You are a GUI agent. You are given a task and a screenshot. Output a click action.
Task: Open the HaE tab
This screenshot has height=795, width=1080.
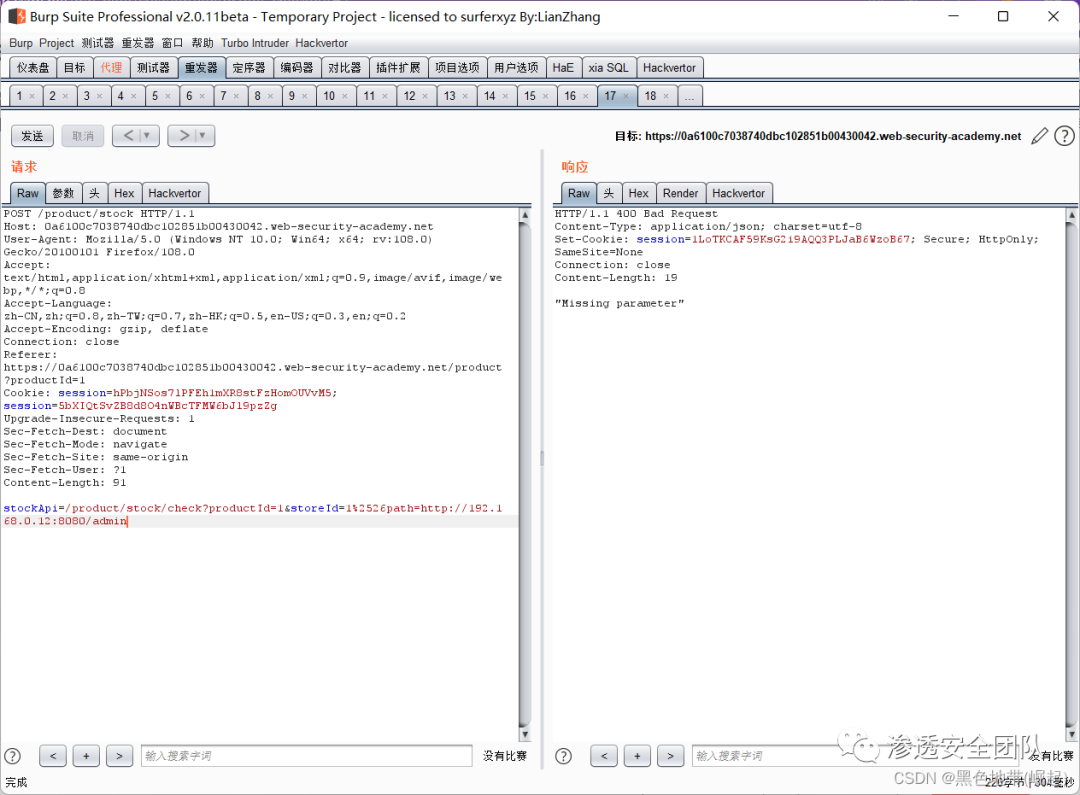point(563,68)
